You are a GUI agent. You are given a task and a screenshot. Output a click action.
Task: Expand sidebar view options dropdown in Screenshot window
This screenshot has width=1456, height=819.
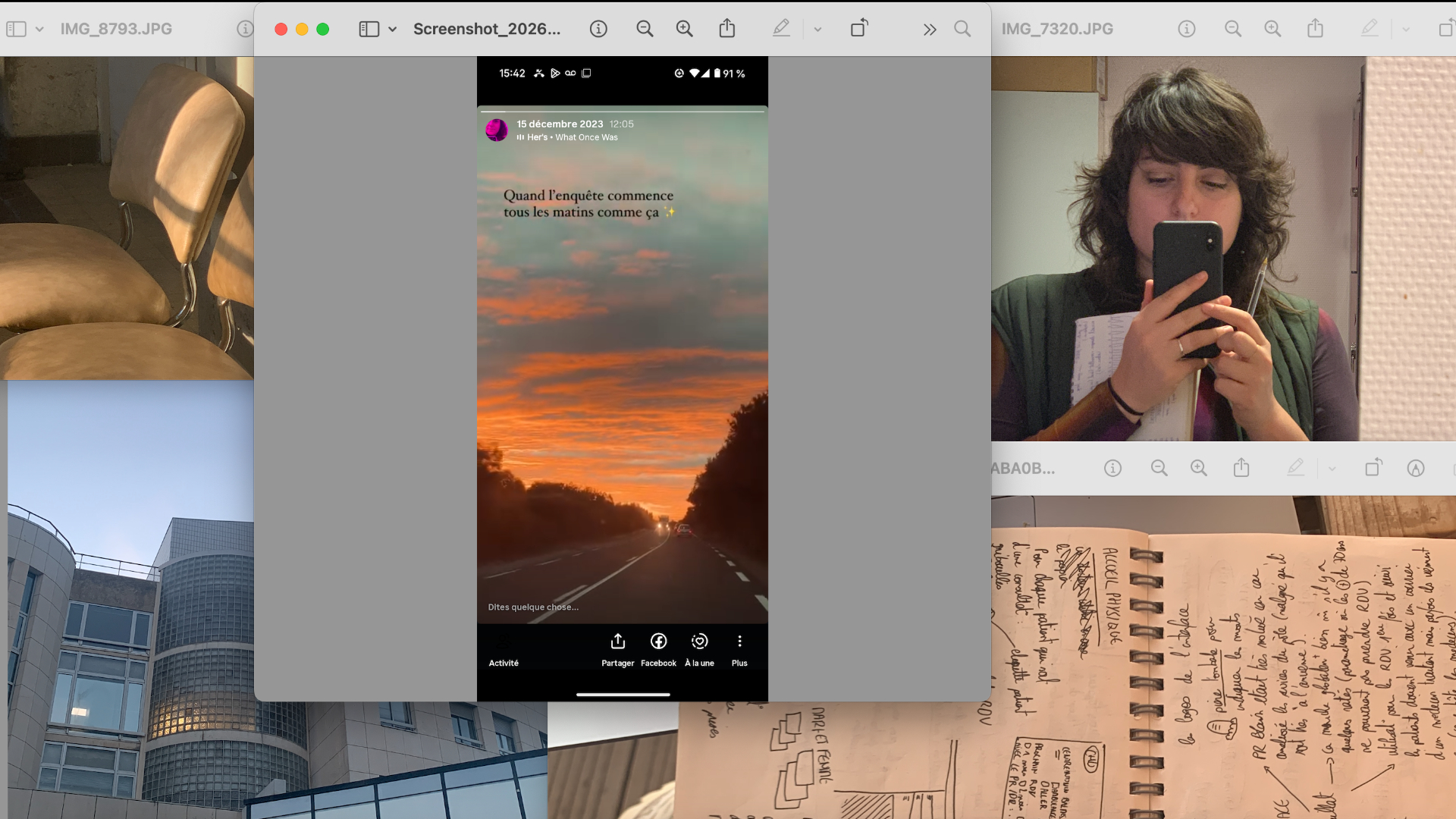tap(393, 30)
